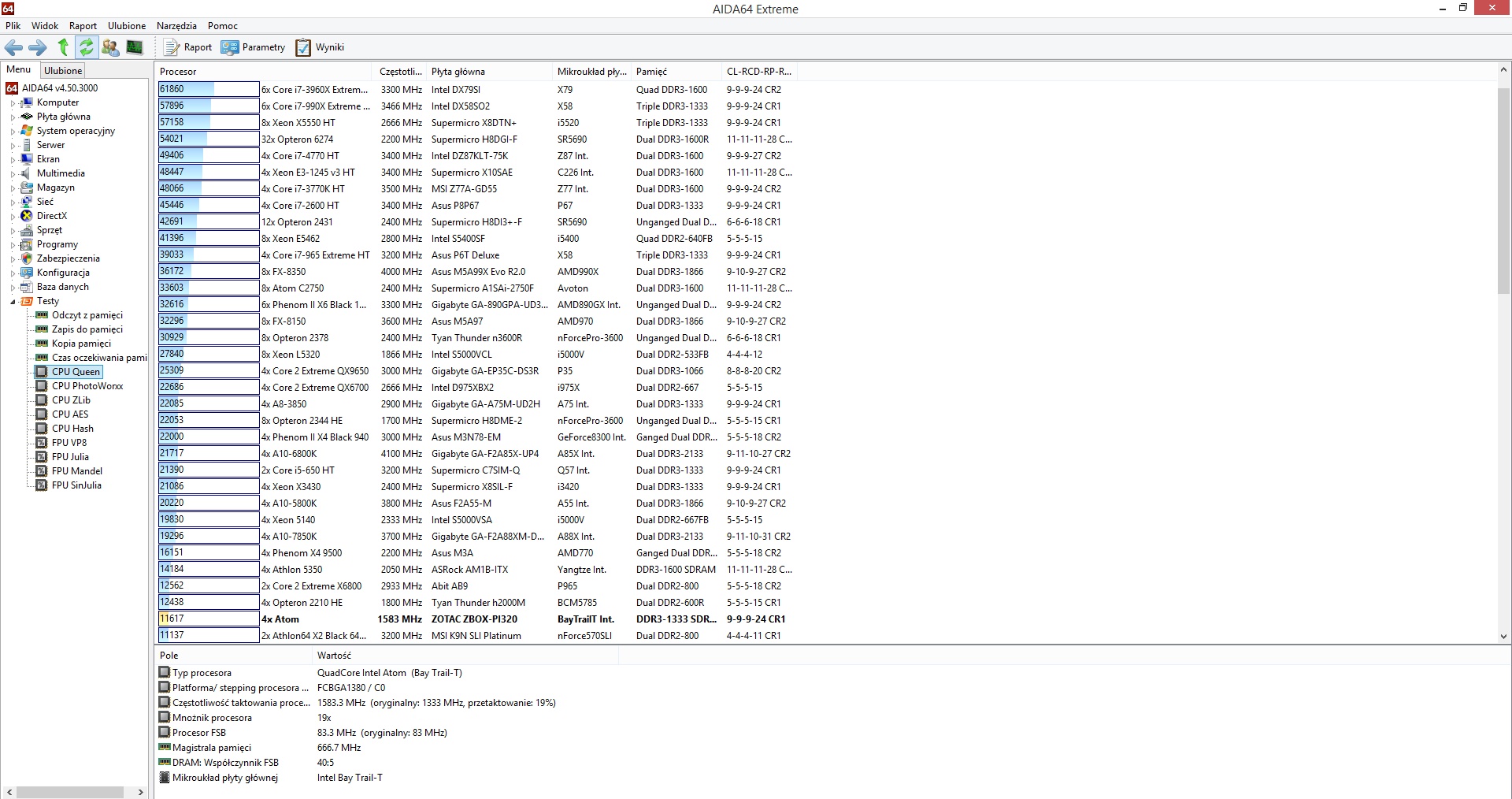Click the Baza danych icon
Screen dimensions: 1512x799
pyautogui.click(x=27, y=287)
